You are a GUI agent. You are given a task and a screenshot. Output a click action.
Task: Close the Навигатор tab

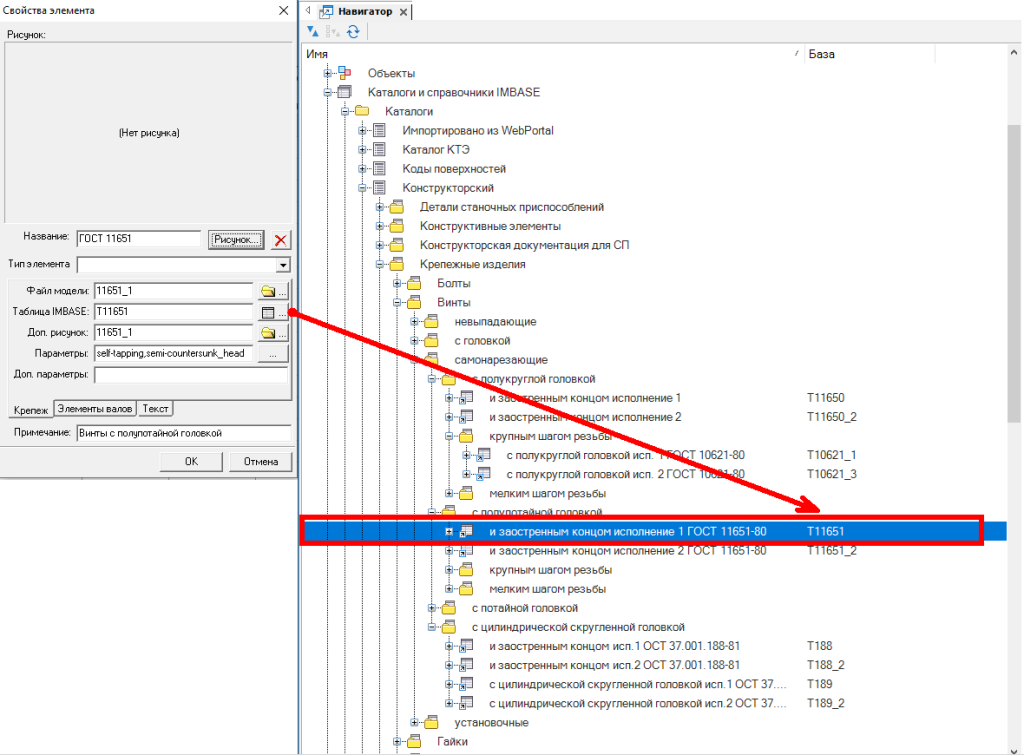pyautogui.click(x=403, y=12)
